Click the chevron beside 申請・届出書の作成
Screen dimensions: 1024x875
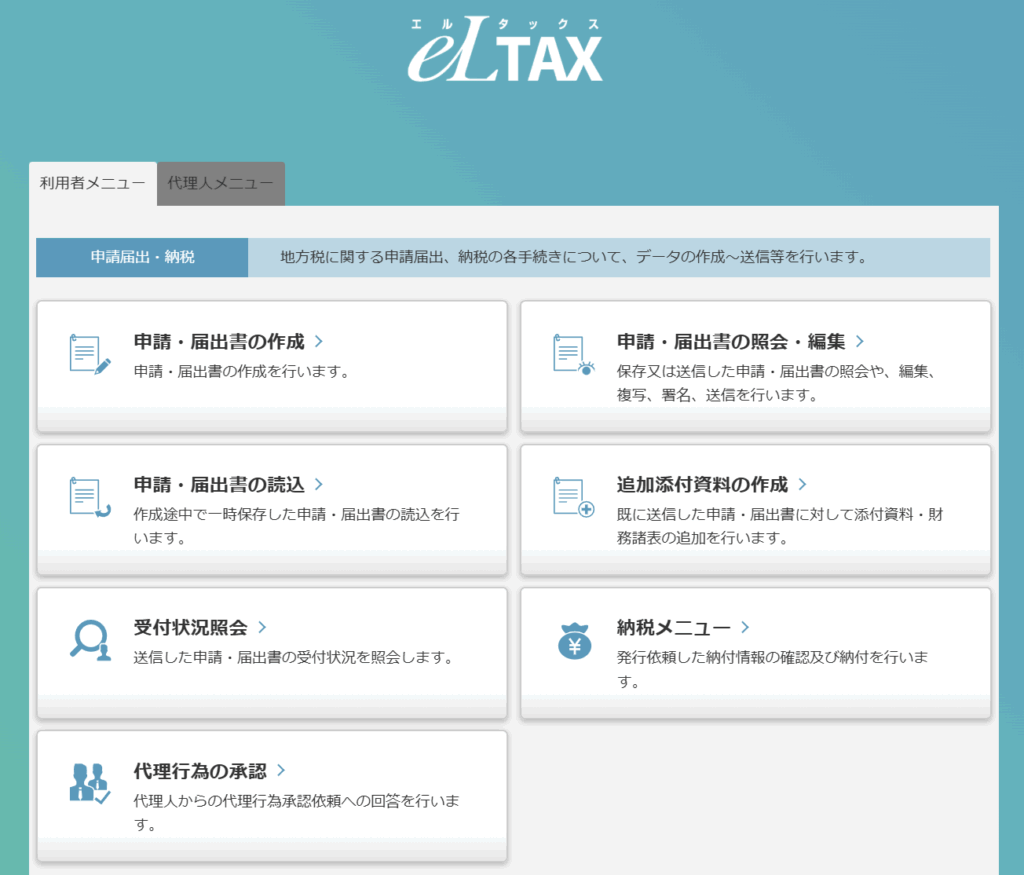click(x=319, y=341)
